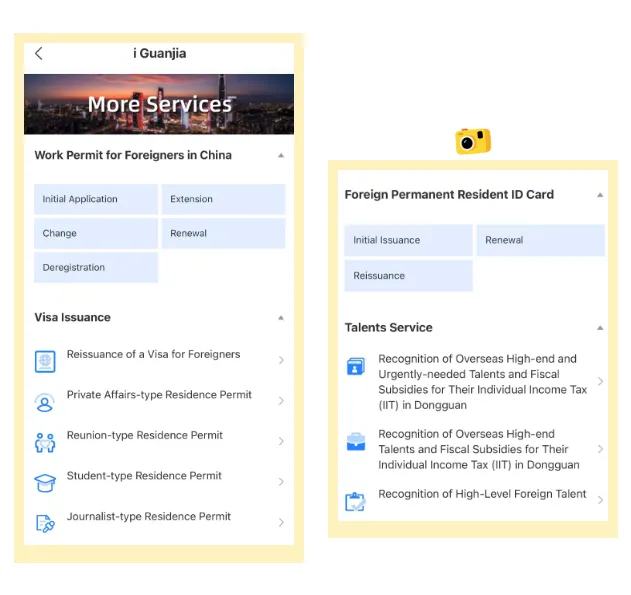Open Reunion-type Residence Permit

tap(159, 441)
